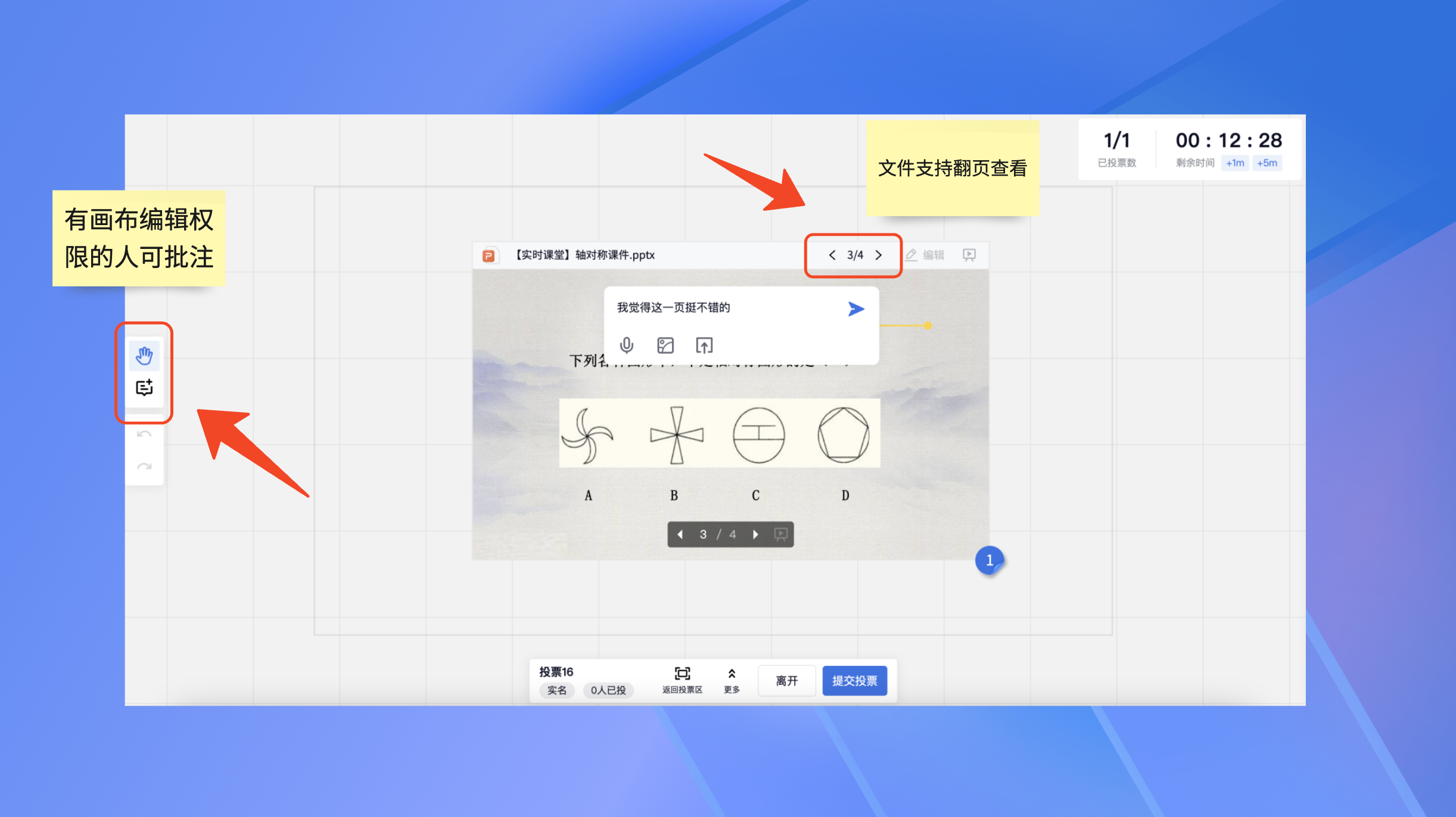The height and width of the screenshot is (817, 1456).
Task: Click the 有画布编辑权限的人可批注 sticky note
Action: click(x=139, y=238)
